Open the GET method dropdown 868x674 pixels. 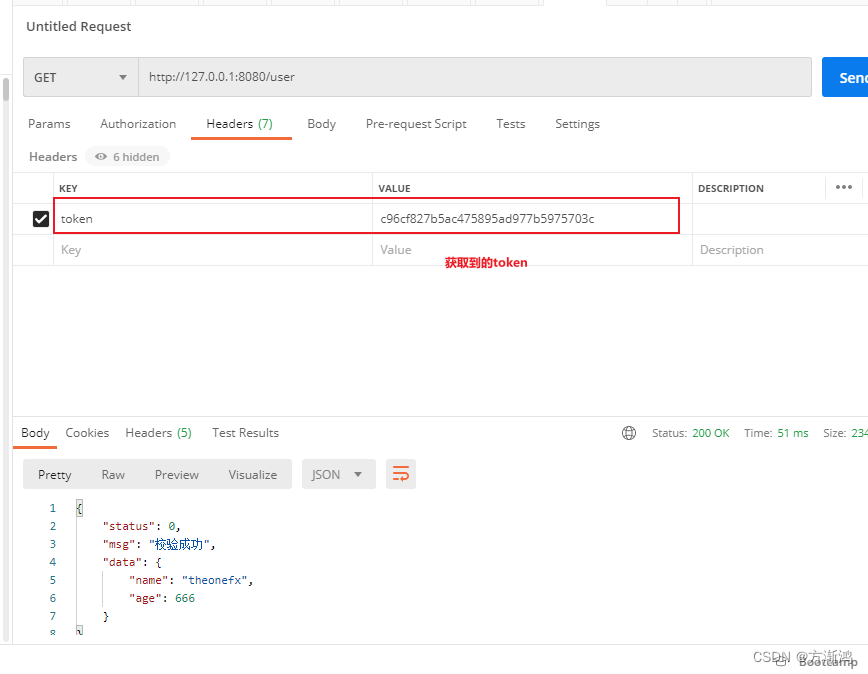(x=81, y=77)
